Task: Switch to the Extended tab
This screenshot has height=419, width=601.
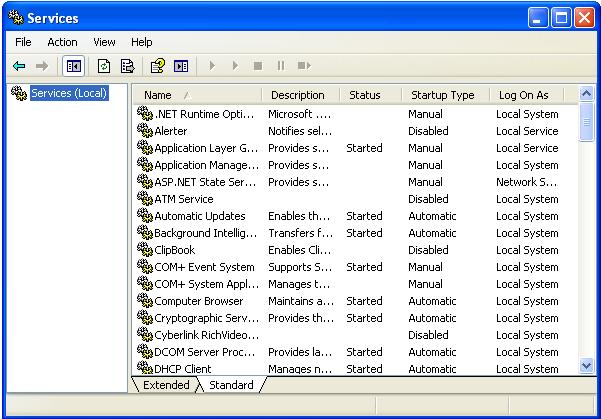Action: pyautogui.click(x=166, y=385)
